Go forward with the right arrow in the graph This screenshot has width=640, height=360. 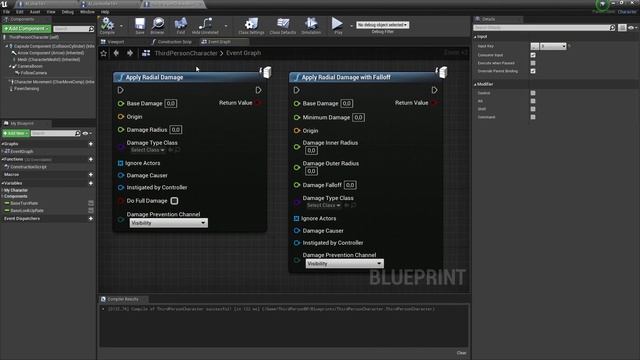130,53
